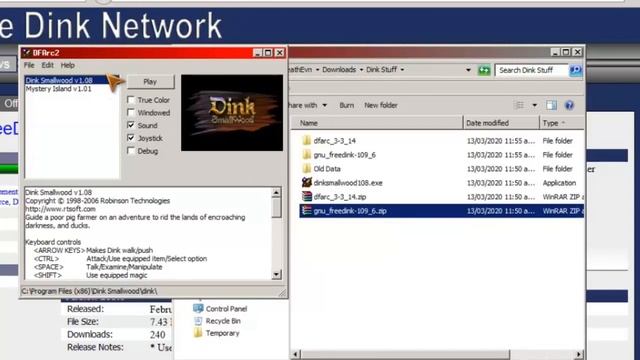Click the Downloads breadcrumb in Explorer
This screenshot has width=640, height=360.
click(339, 70)
